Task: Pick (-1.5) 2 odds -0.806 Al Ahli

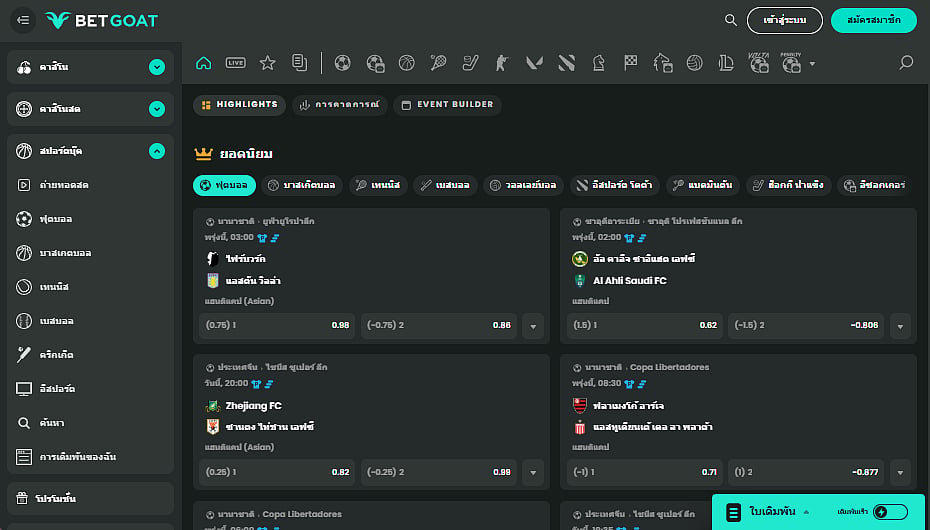Action: (x=805, y=326)
